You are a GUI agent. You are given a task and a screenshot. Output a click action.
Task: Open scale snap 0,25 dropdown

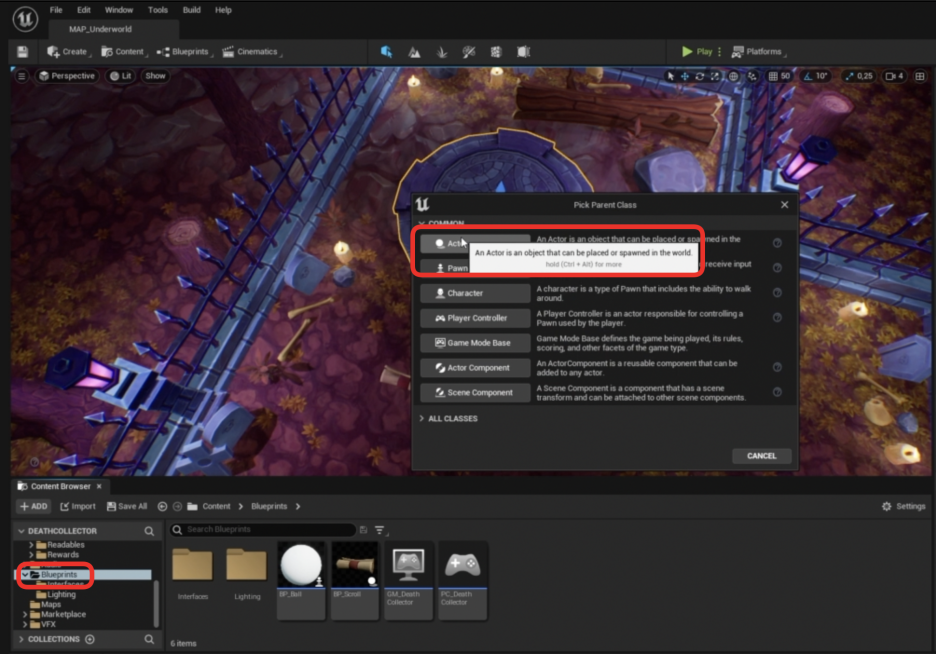[x=865, y=76]
